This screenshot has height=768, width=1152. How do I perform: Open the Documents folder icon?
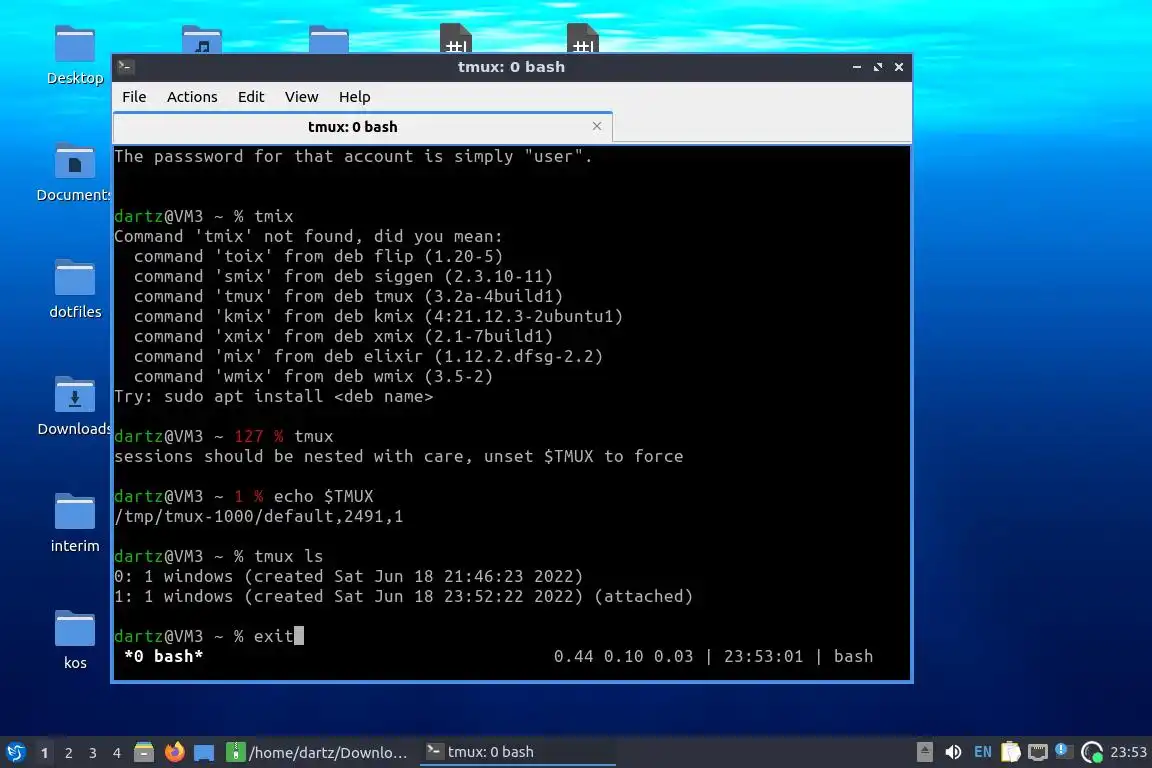coord(75,173)
